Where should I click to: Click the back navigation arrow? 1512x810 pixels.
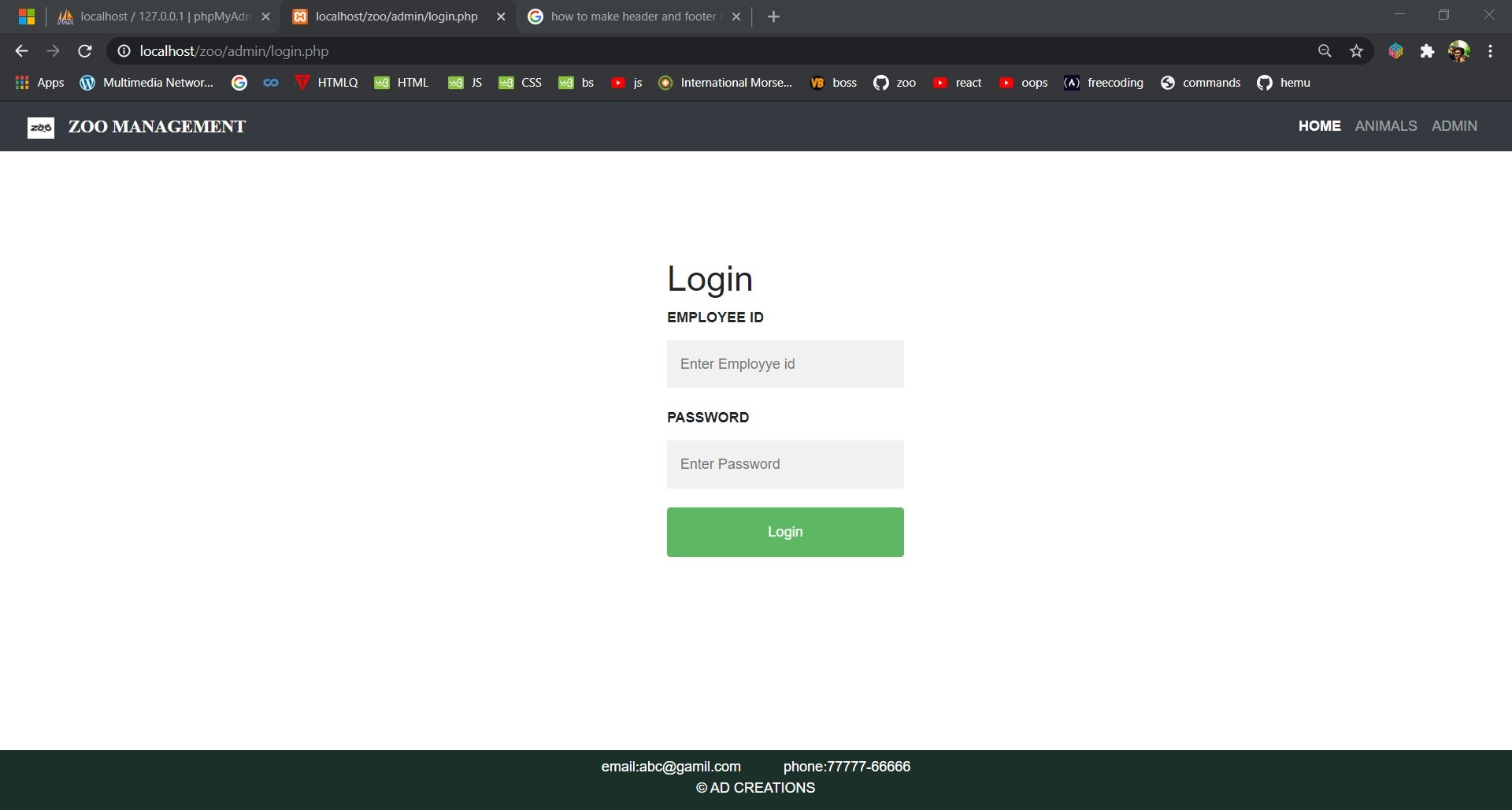[x=20, y=50]
